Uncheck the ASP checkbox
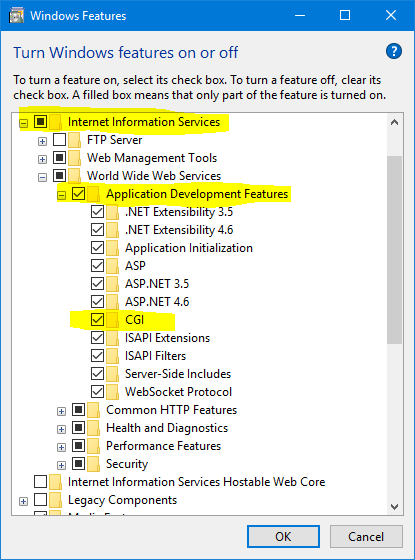The height and width of the screenshot is (560, 415). [x=98, y=265]
